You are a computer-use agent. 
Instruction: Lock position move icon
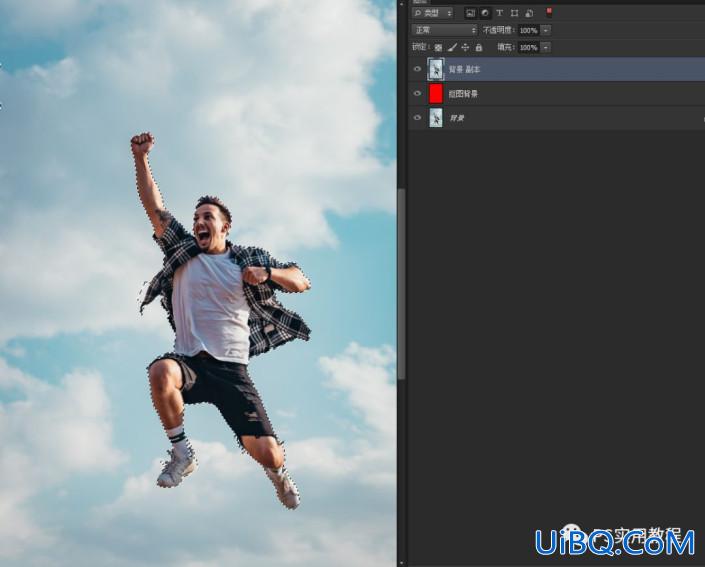pos(465,47)
